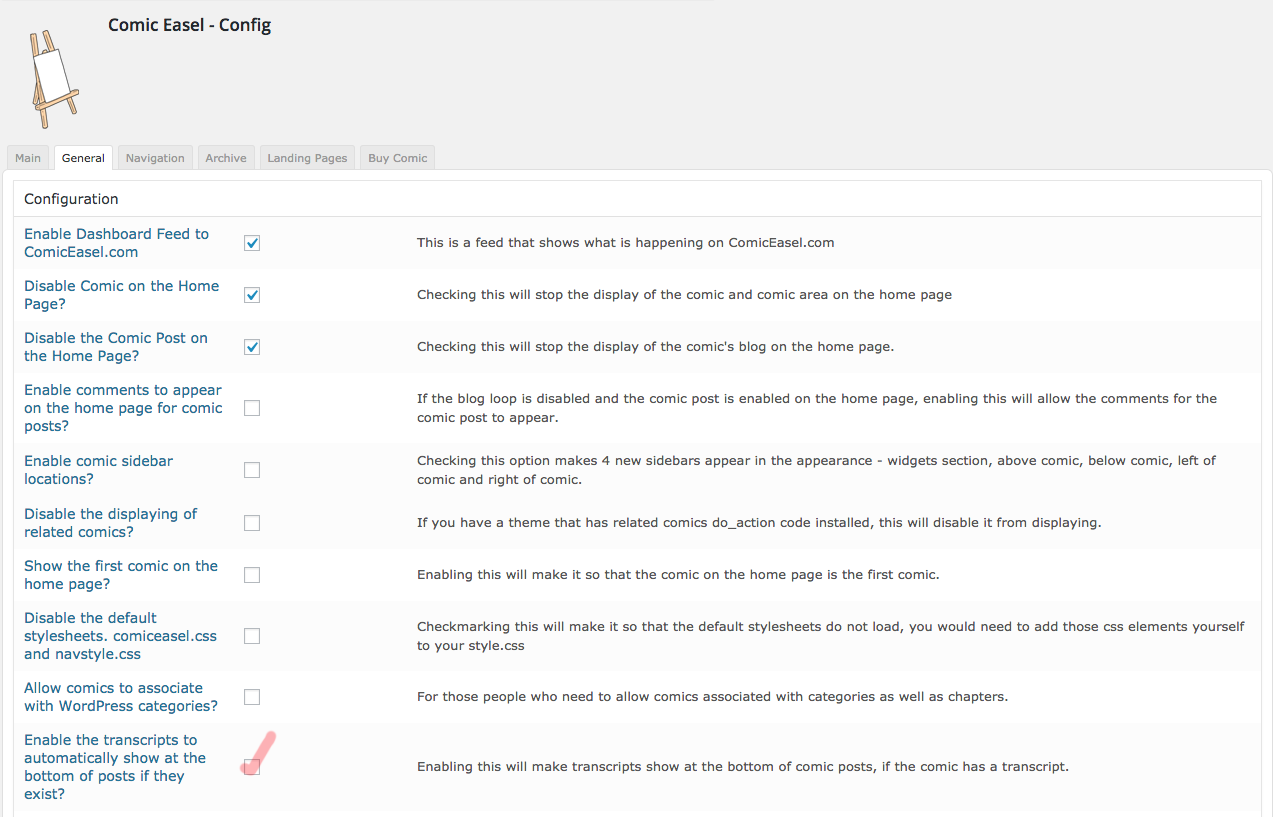Switch to the Main tab

[28, 158]
